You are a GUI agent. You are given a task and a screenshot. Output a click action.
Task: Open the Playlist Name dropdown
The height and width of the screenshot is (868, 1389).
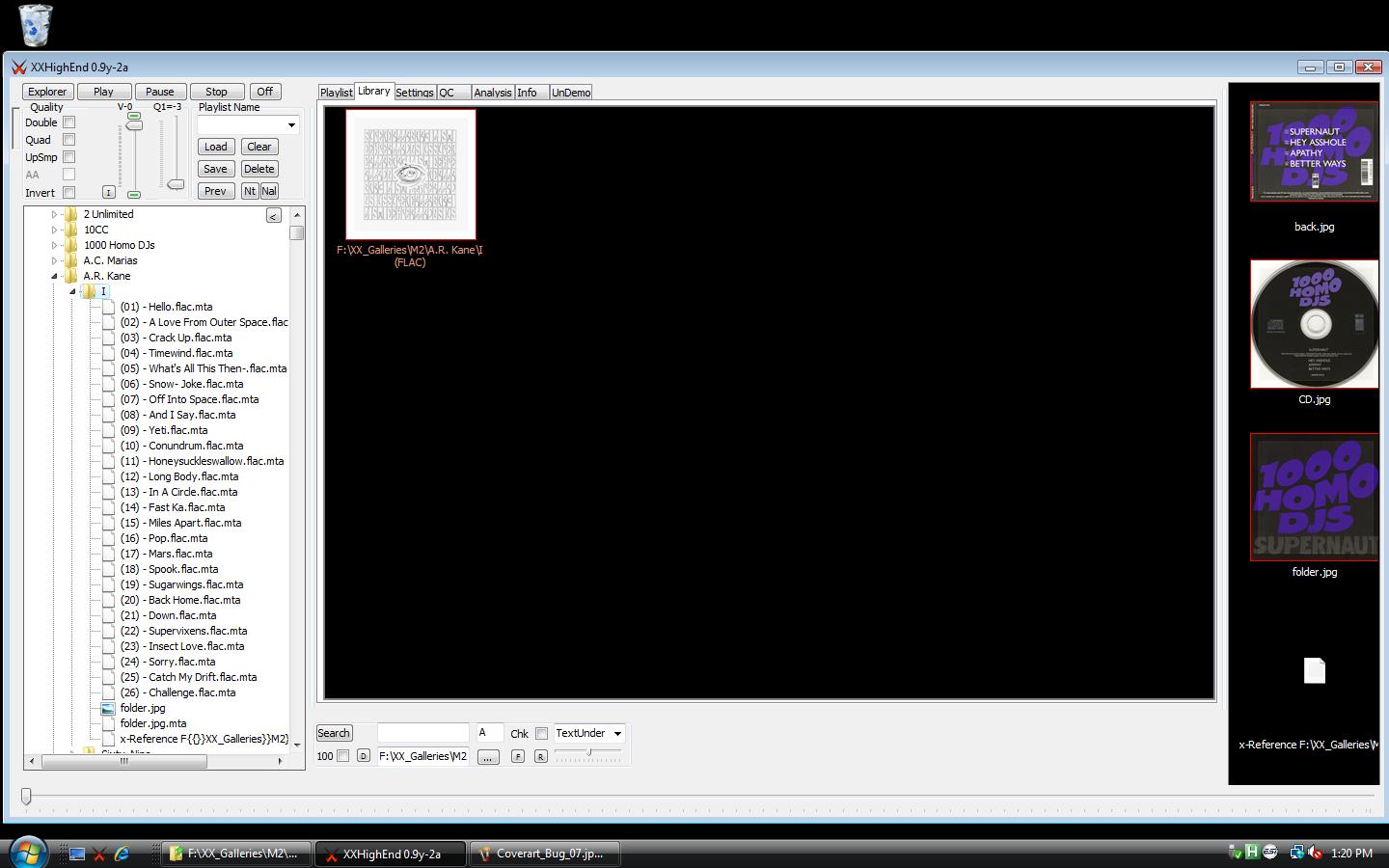[291, 125]
